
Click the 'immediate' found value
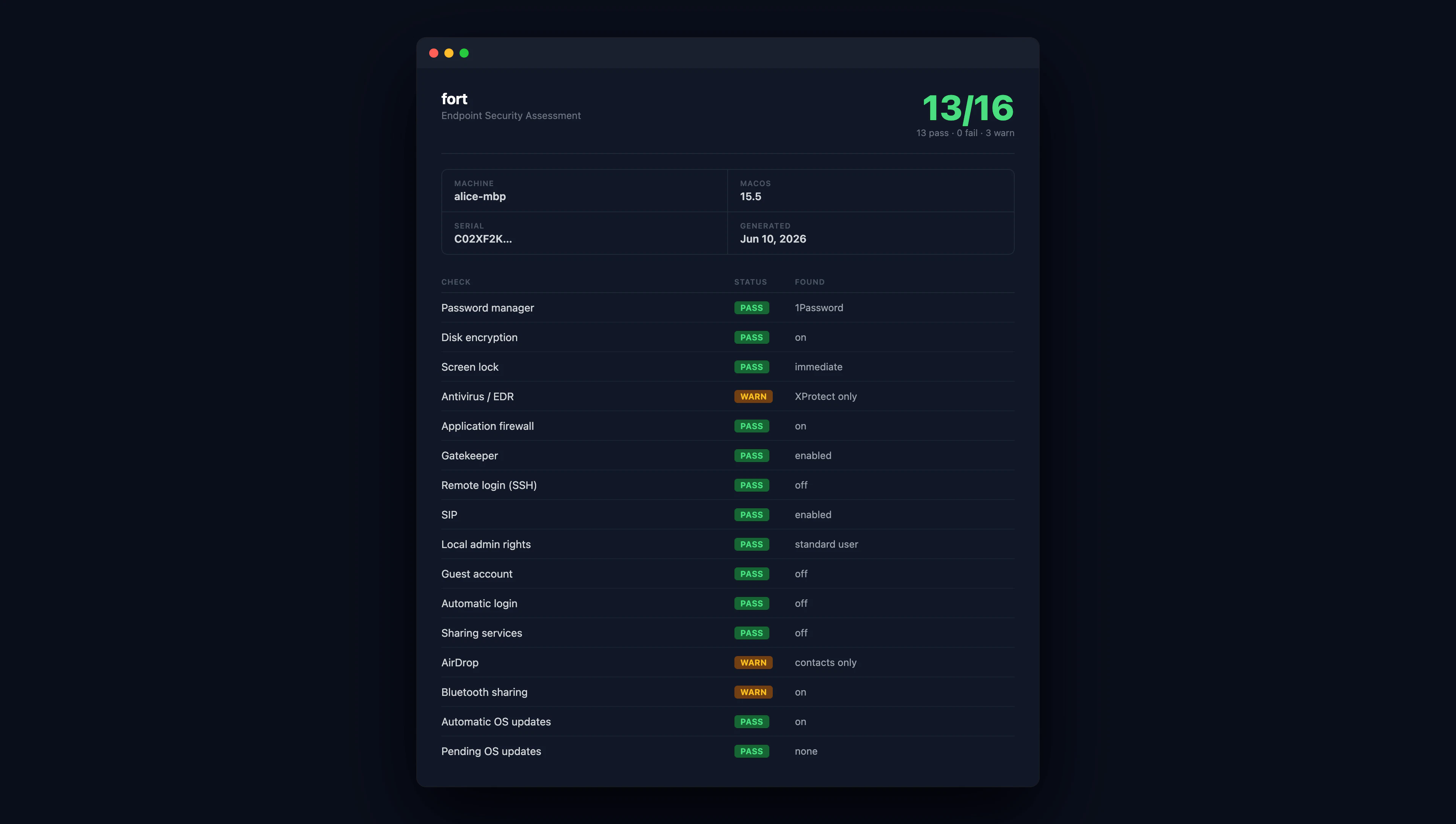(x=818, y=367)
